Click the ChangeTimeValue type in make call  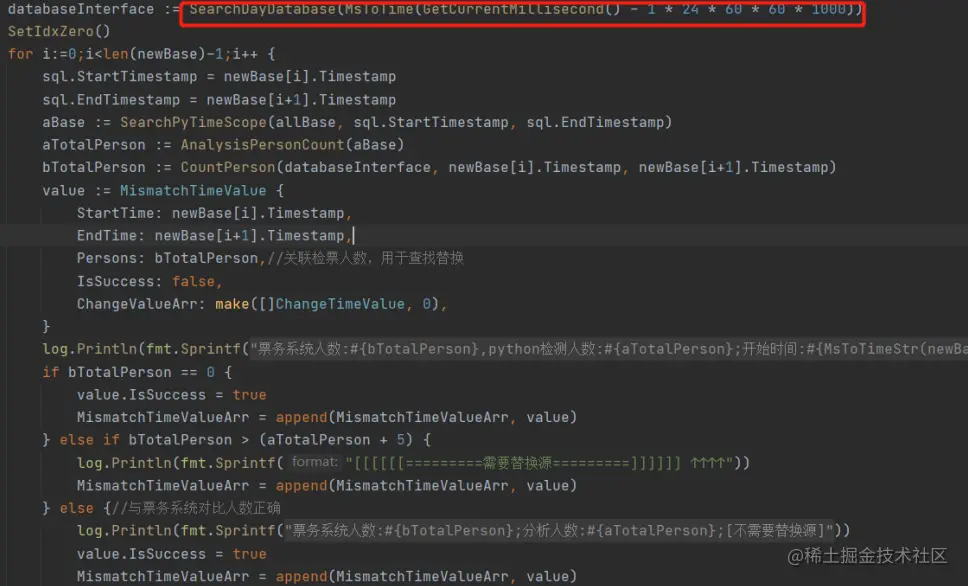tap(340, 304)
